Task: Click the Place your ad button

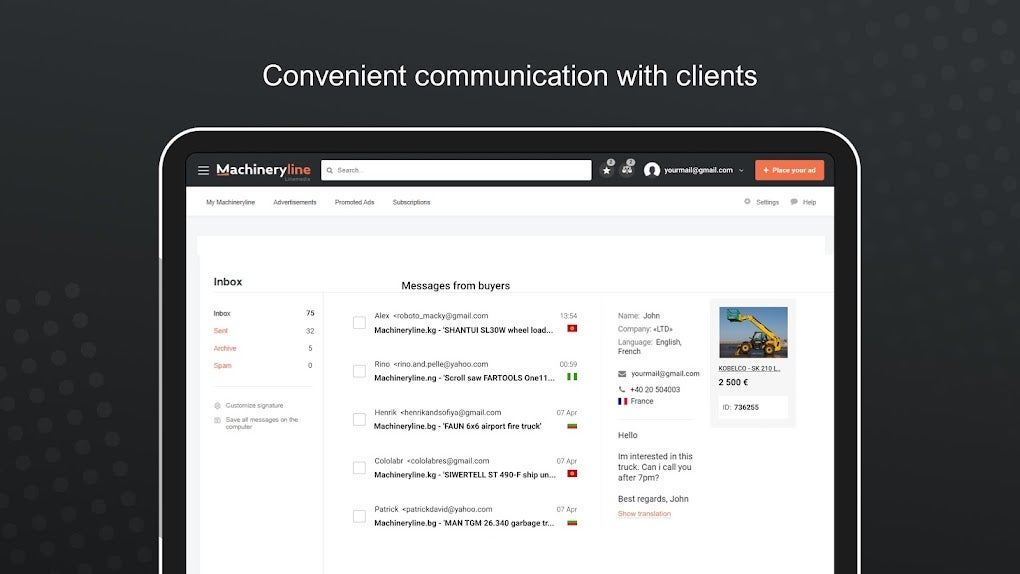Action: [789, 170]
